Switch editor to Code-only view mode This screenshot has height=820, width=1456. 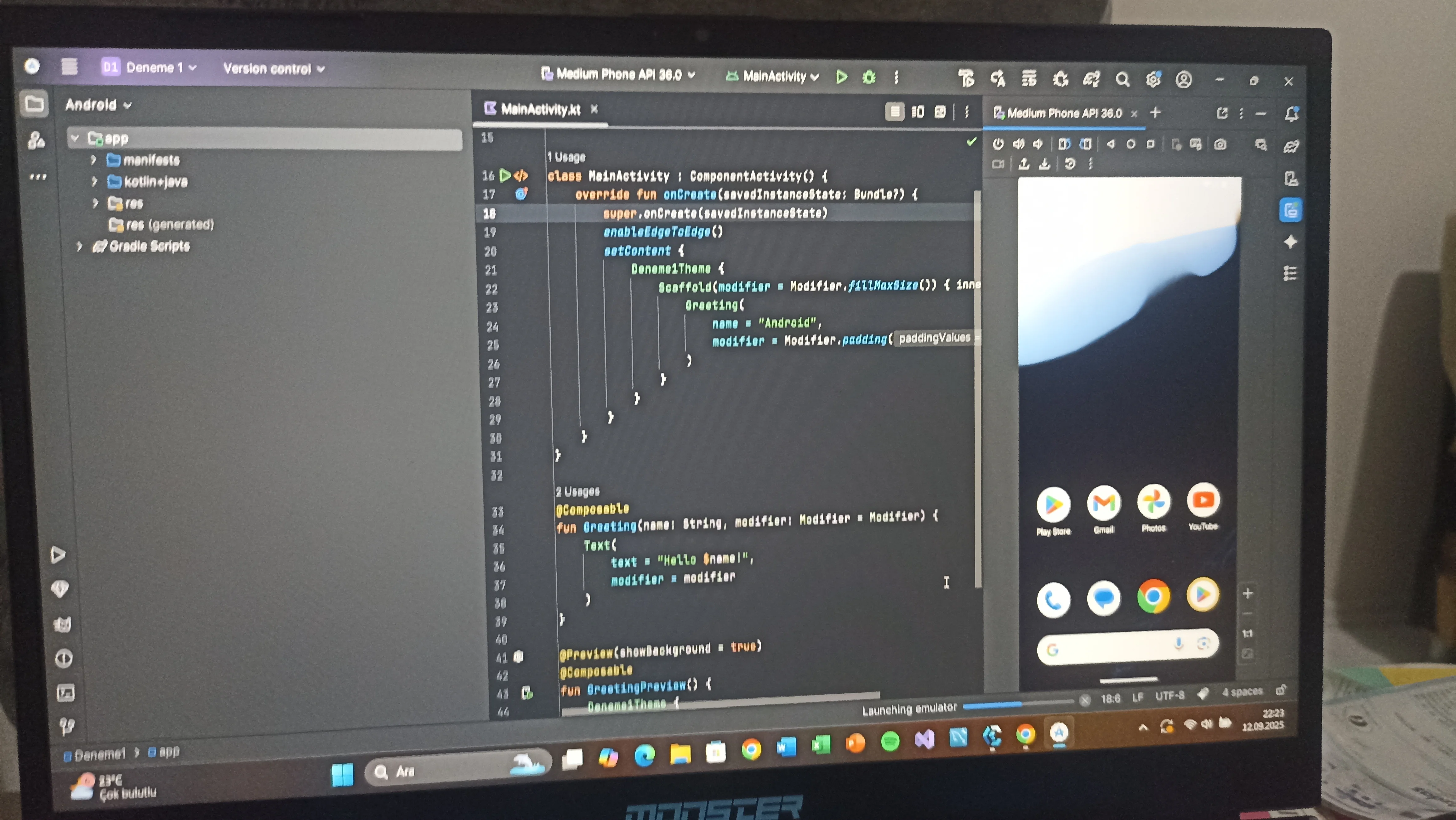pos(894,112)
